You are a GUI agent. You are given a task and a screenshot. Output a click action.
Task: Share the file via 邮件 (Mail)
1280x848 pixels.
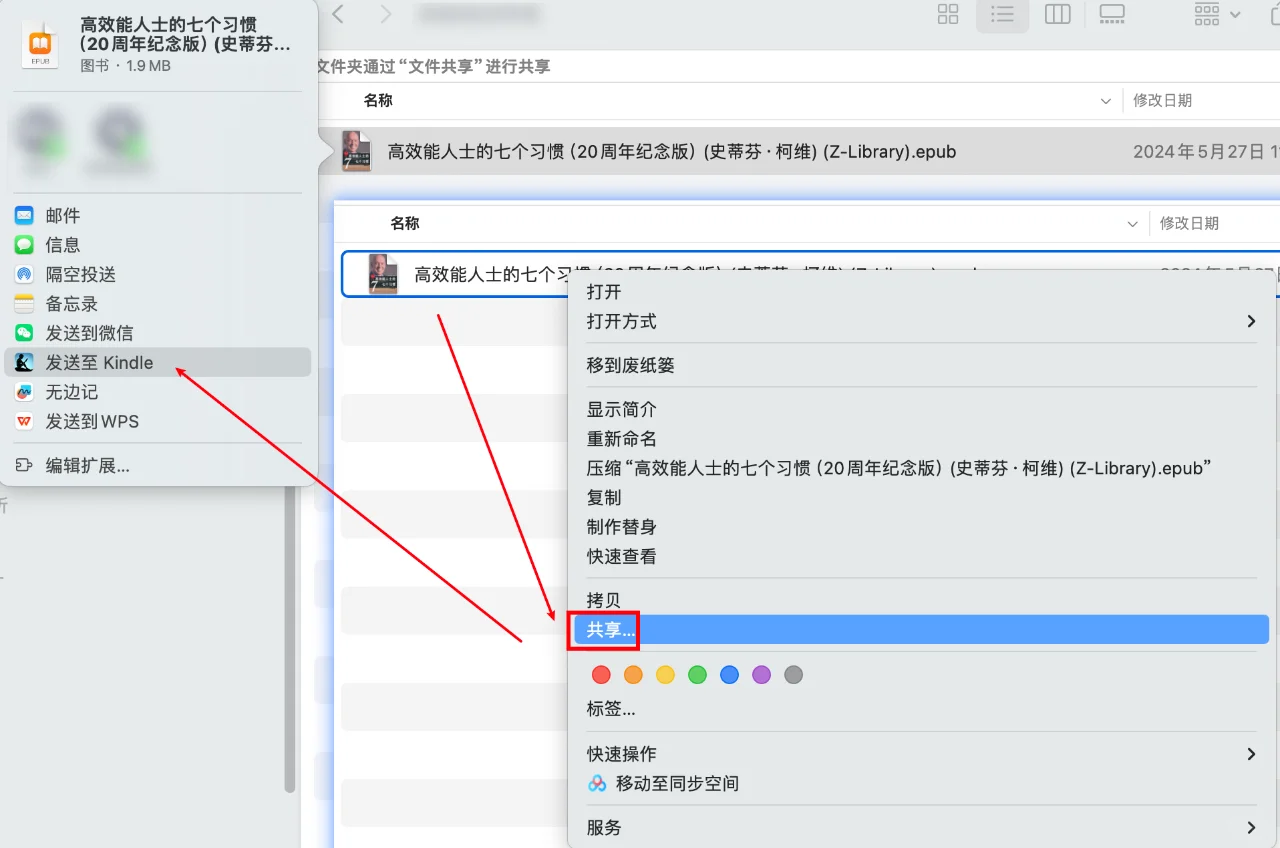158,215
